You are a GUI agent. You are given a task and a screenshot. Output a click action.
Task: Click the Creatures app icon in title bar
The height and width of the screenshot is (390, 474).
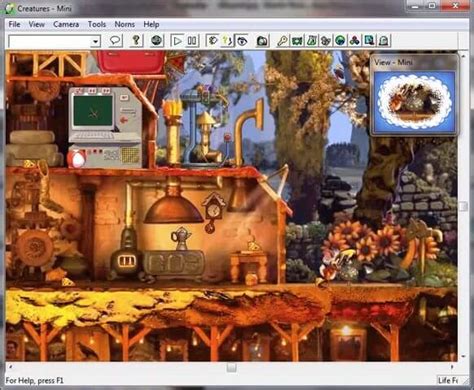10,8
